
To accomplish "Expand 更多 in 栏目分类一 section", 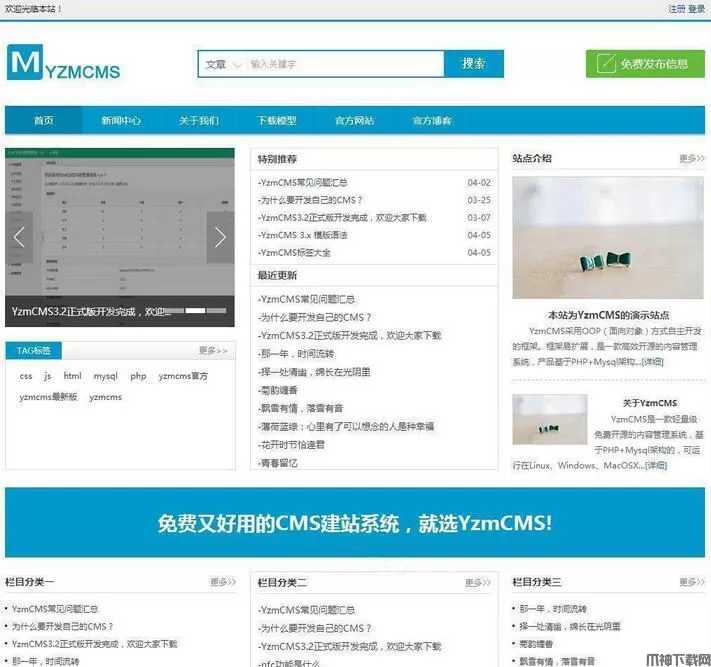I will [x=222, y=582].
